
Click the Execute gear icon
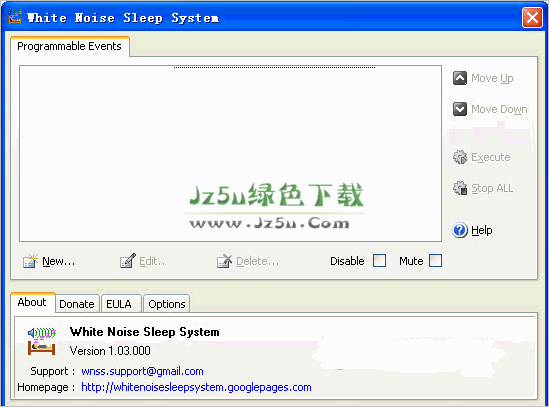coord(460,157)
